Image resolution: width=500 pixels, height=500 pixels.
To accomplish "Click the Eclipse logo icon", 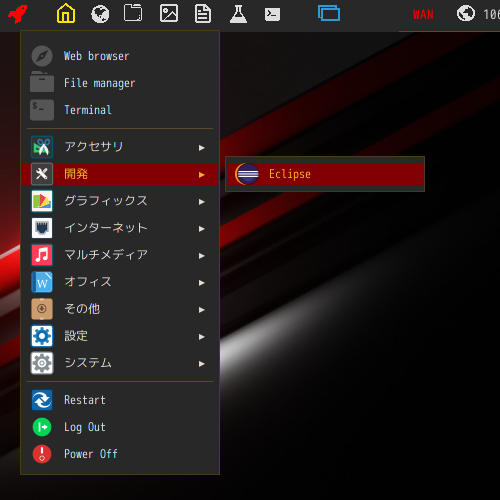I will pos(247,174).
